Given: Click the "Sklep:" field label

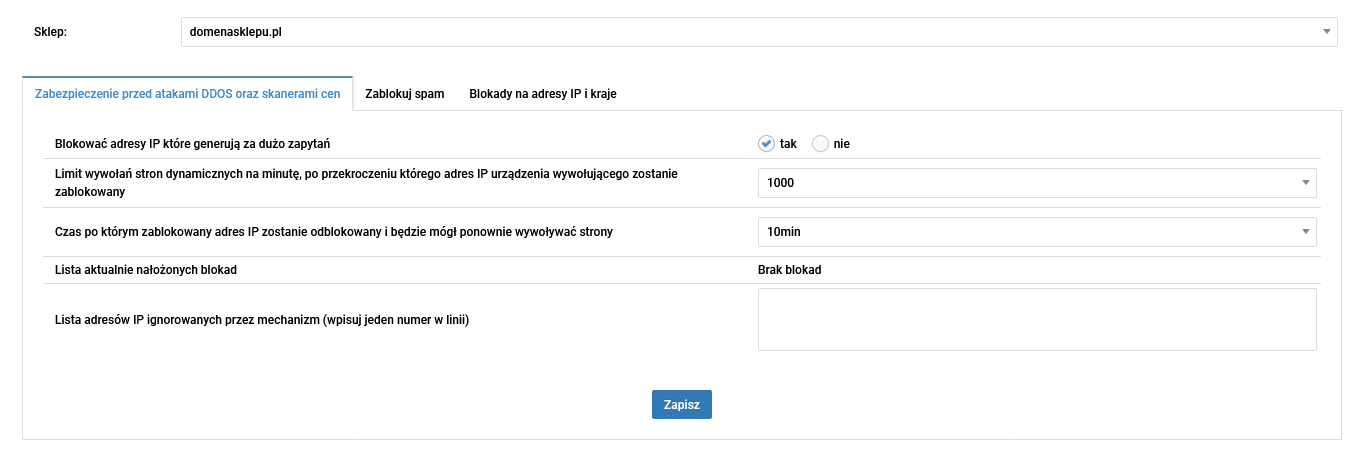Looking at the screenshot, I should tap(50, 32).
